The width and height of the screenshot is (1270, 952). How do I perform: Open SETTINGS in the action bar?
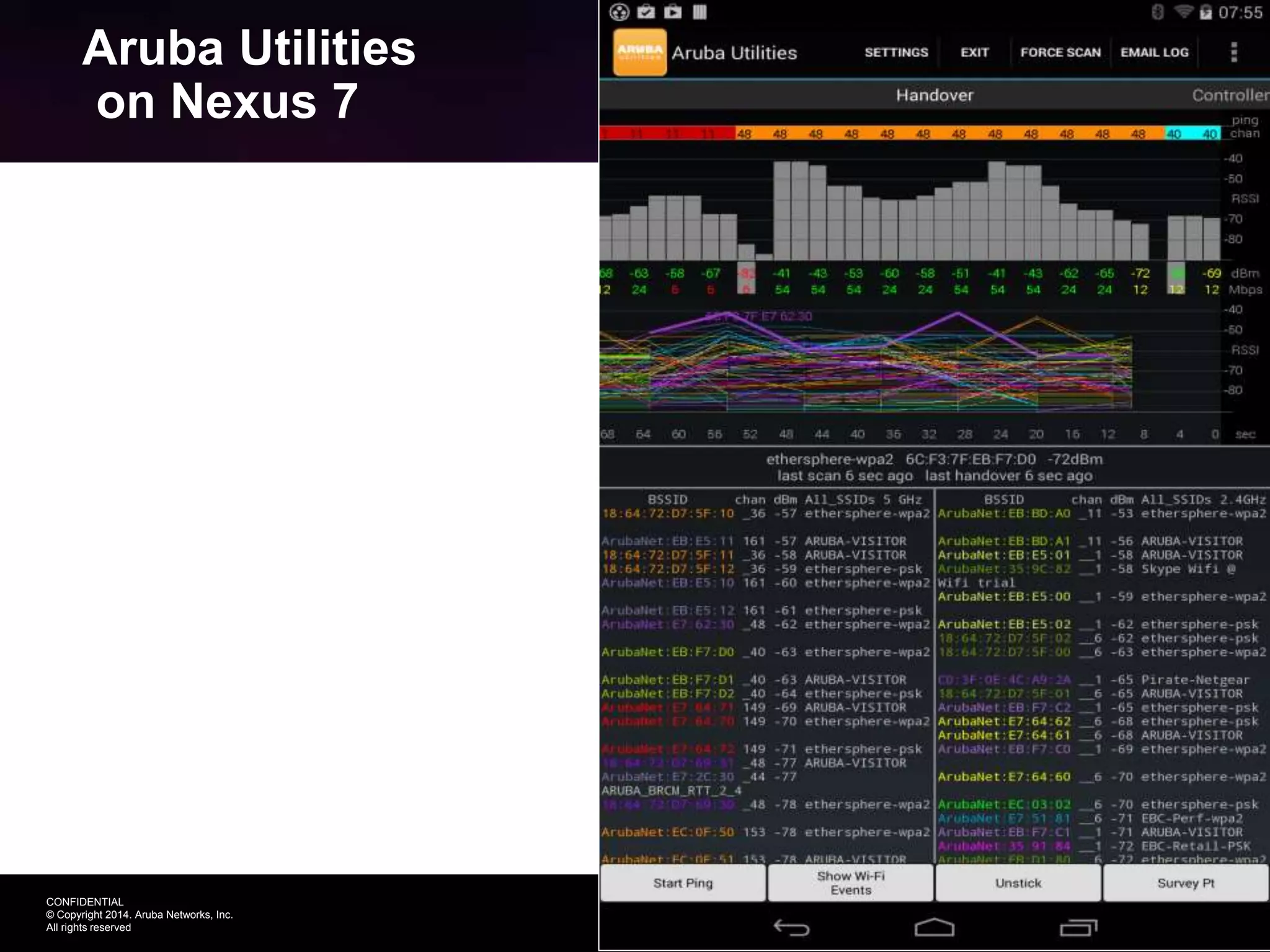point(896,53)
